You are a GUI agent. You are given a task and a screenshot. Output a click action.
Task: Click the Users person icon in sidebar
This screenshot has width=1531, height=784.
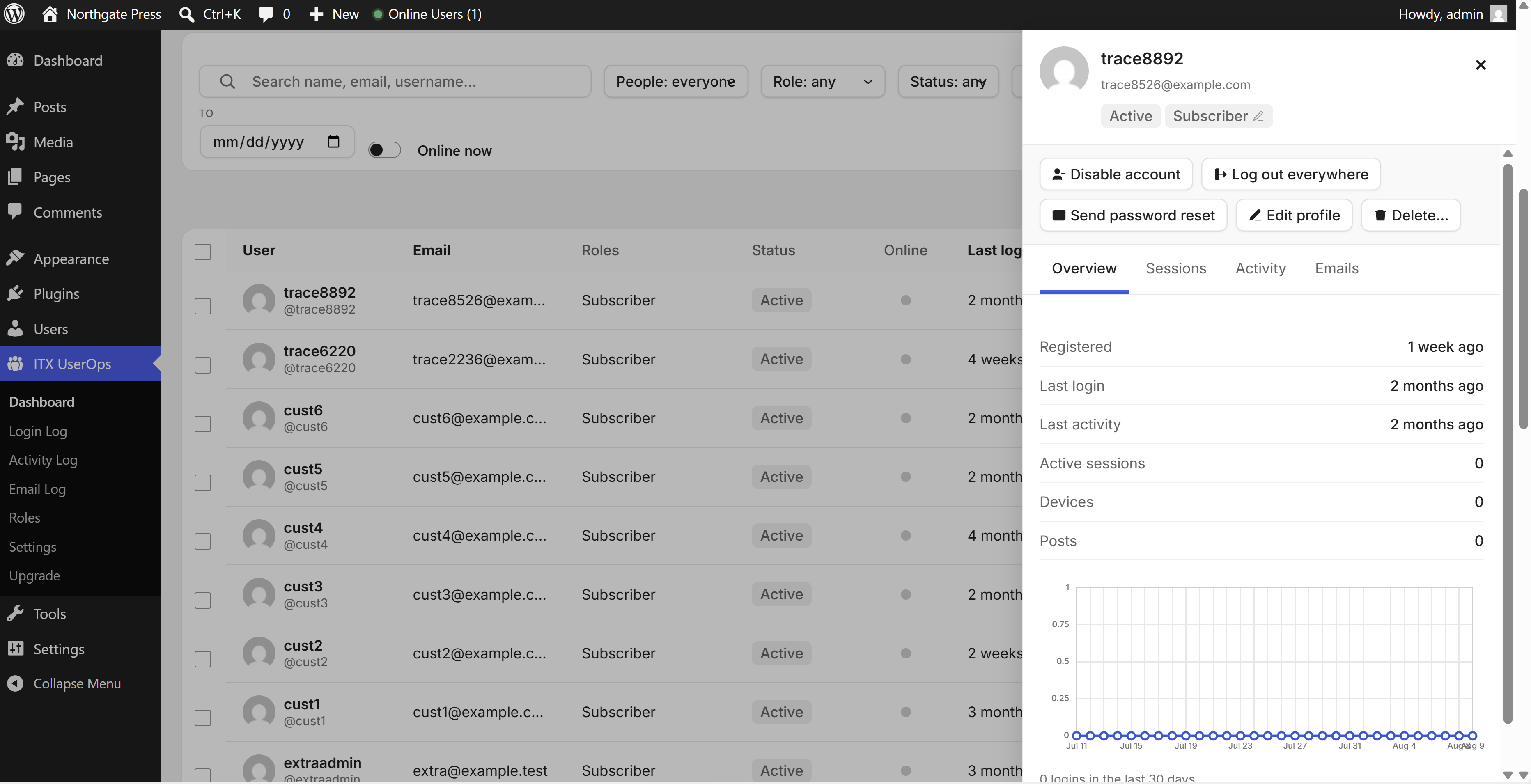[x=16, y=328]
